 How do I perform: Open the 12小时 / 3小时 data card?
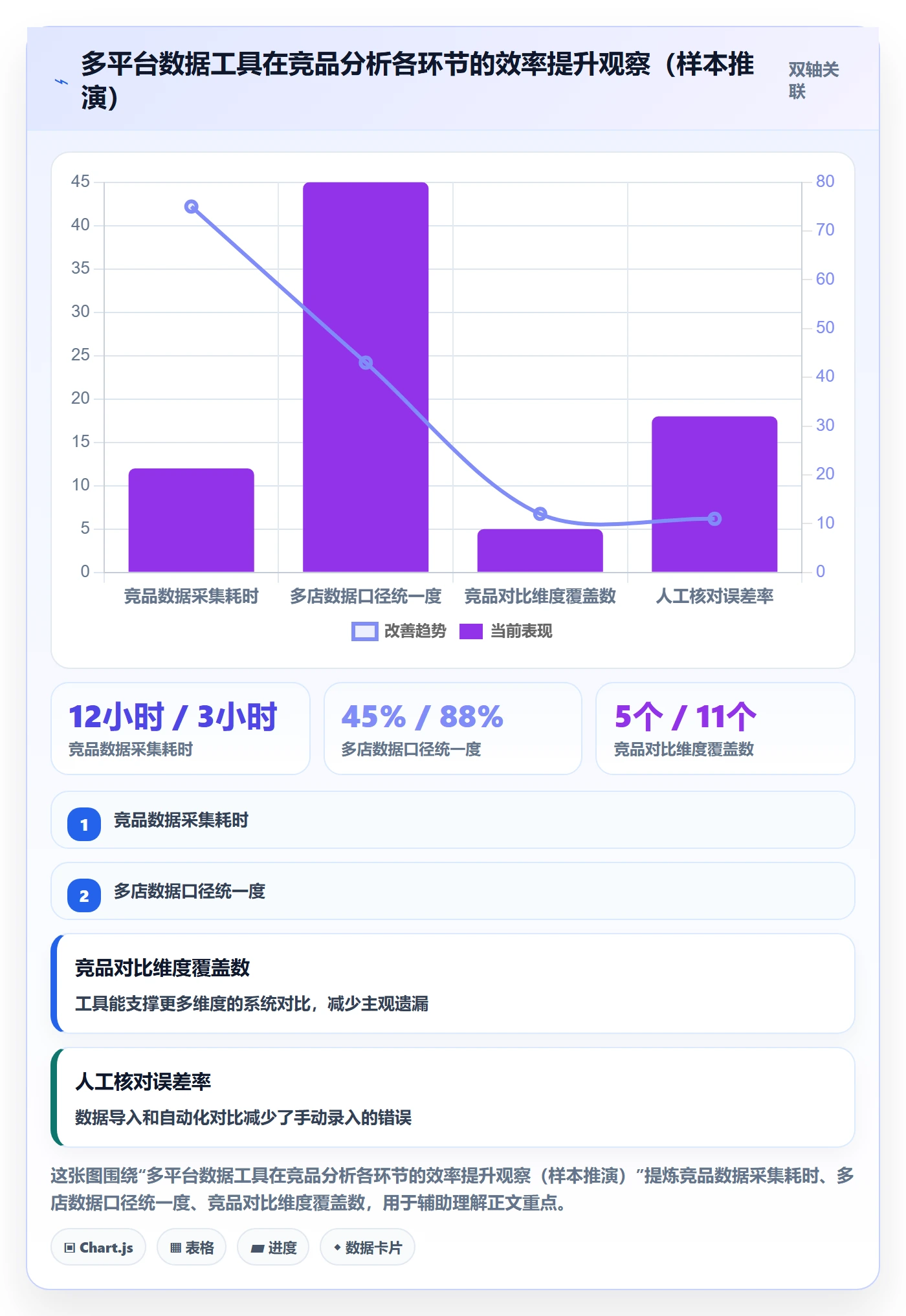tap(181, 729)
